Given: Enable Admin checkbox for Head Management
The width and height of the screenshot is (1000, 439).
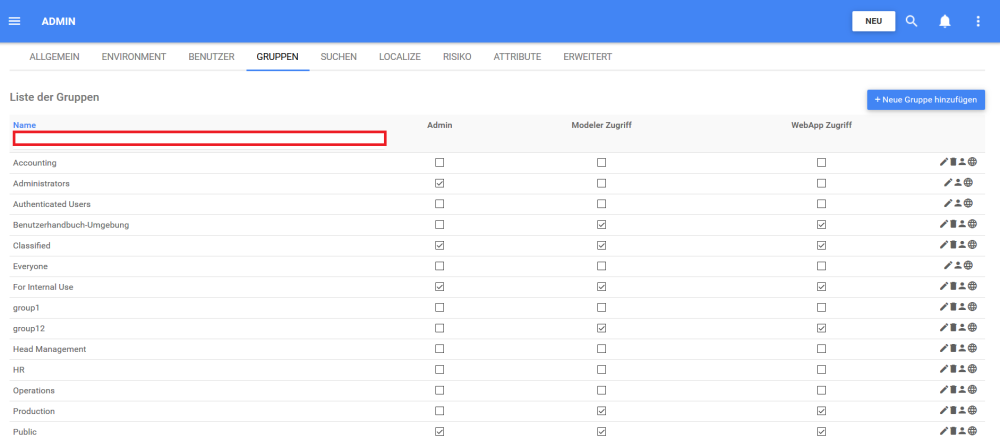Looking at the screenshot, I should (439, 348).
